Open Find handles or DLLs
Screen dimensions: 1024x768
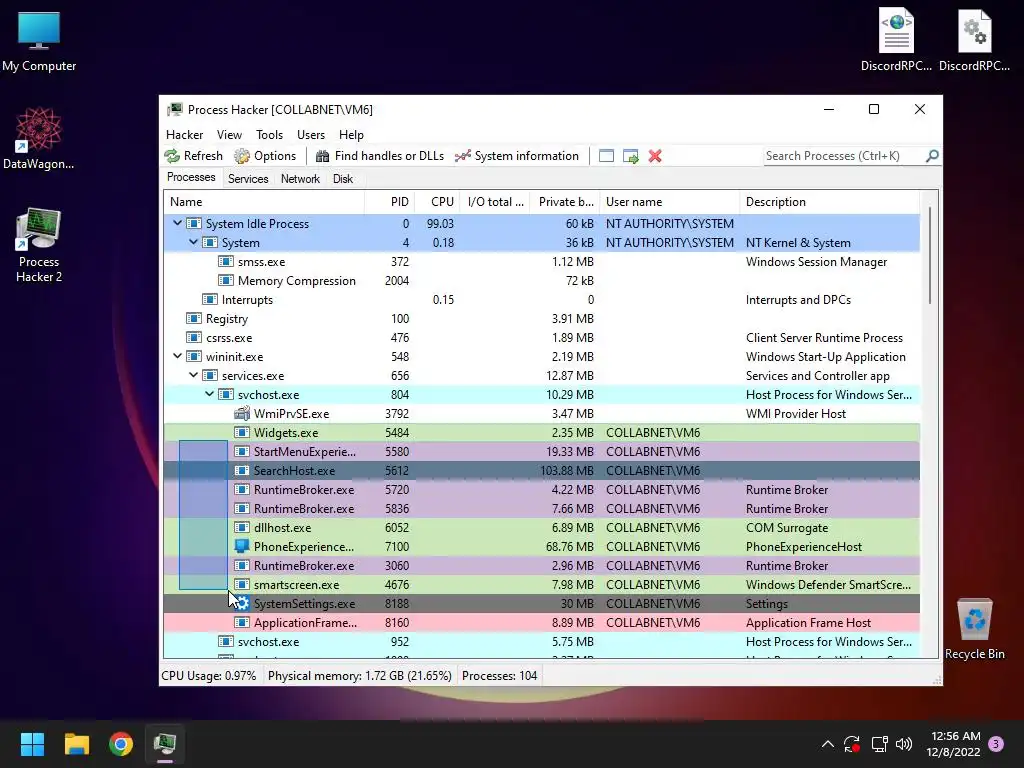[x=379, y=156]
